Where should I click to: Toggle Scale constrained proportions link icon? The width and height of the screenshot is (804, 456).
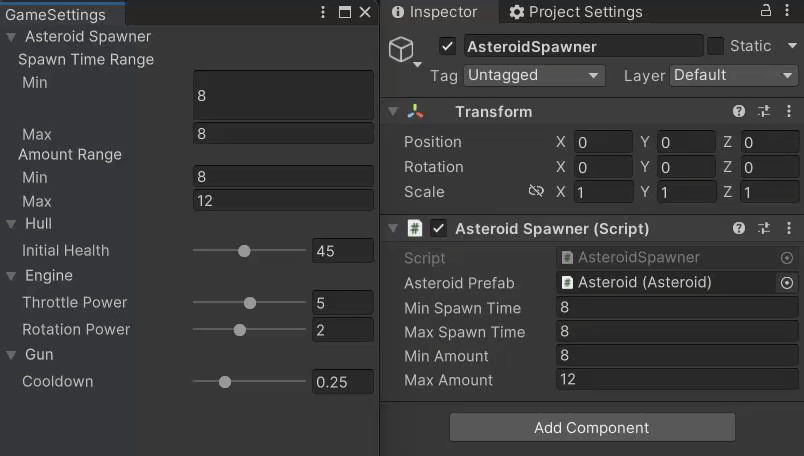536,191
